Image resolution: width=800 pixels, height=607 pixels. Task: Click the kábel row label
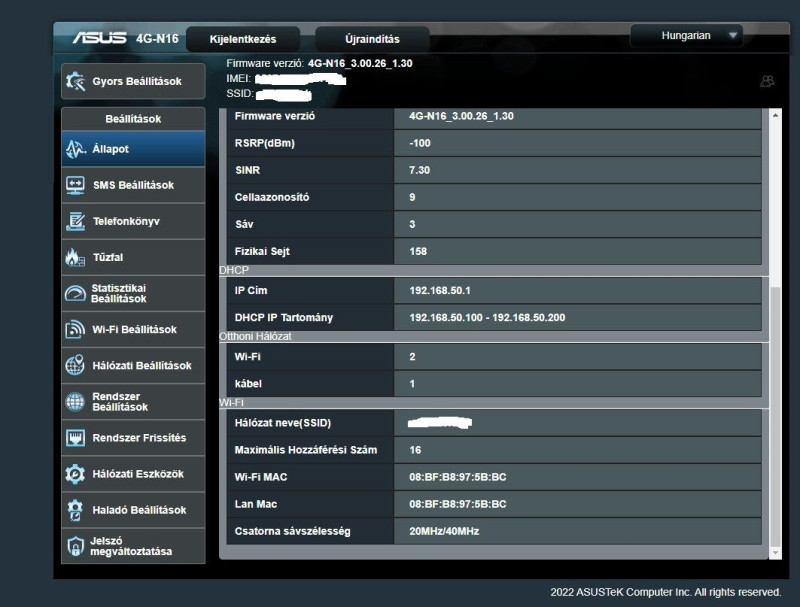tap(248, 384)
